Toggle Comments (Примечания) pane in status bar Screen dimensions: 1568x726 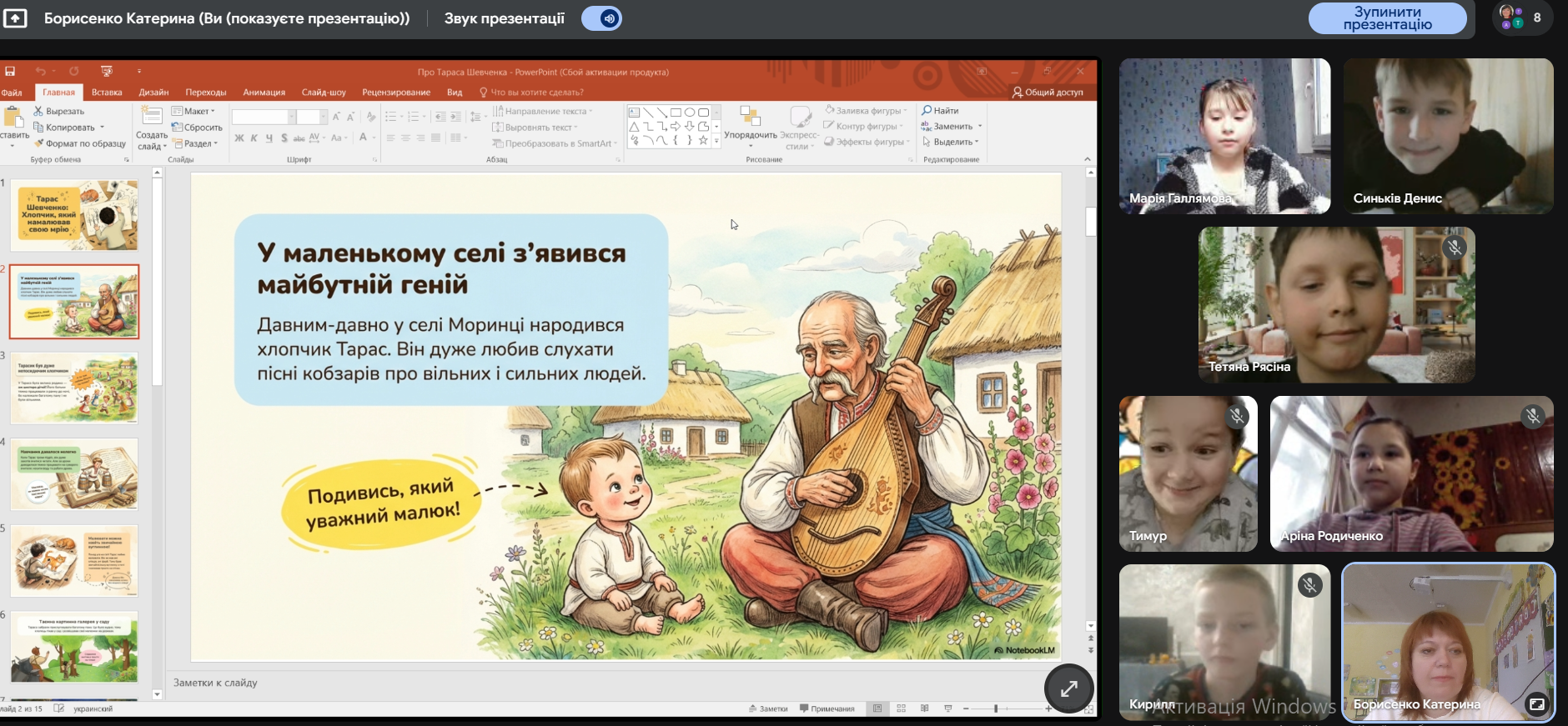[x=827, y=708]
